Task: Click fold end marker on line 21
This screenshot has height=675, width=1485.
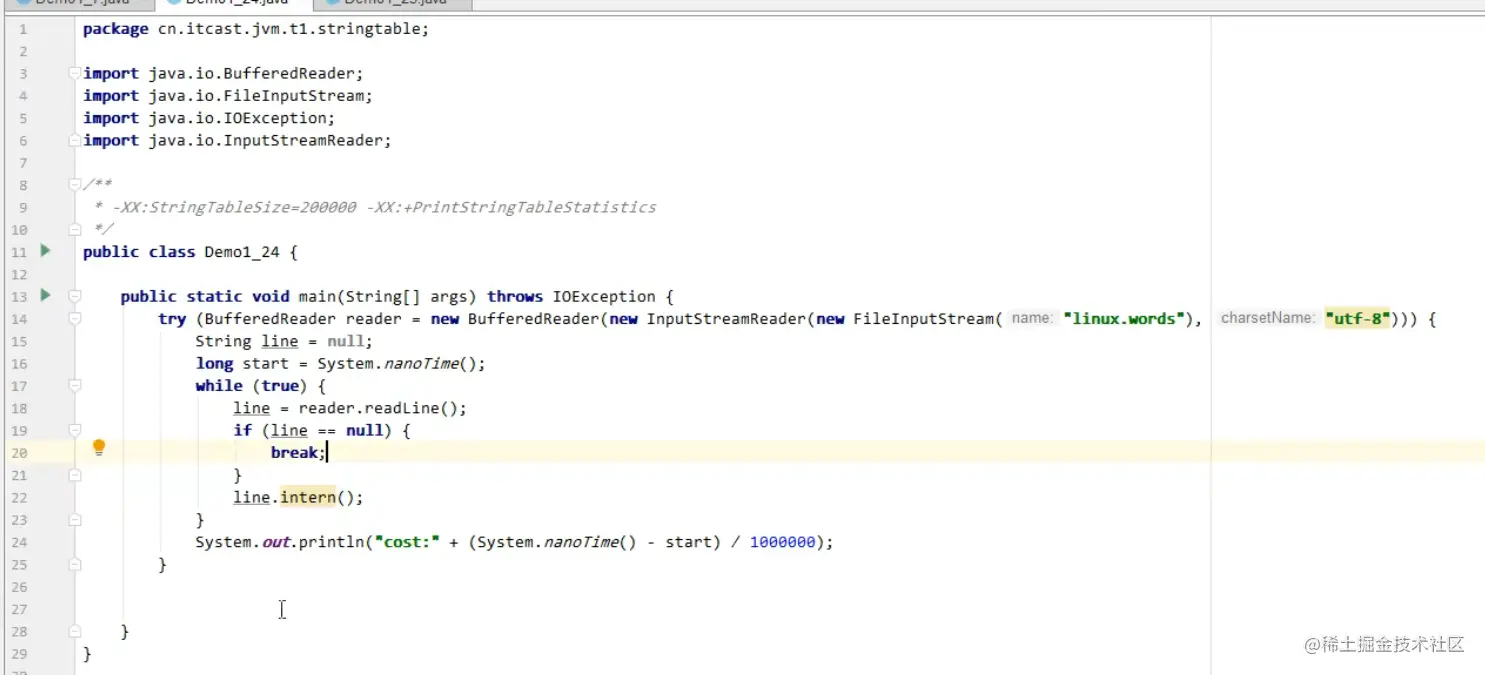Action: point(74,475)
